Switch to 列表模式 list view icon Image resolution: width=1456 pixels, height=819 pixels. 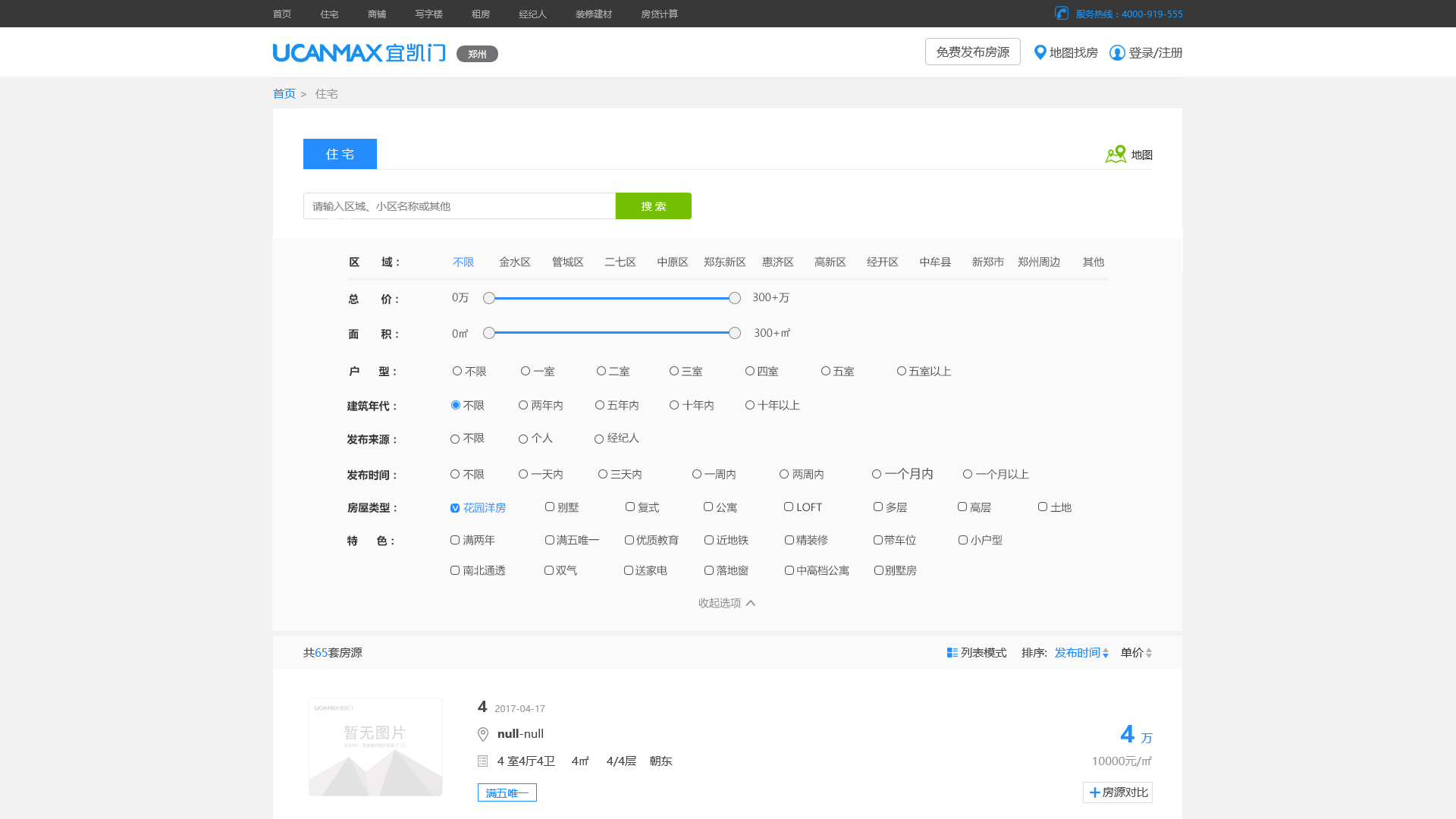(x=952, y=653)
